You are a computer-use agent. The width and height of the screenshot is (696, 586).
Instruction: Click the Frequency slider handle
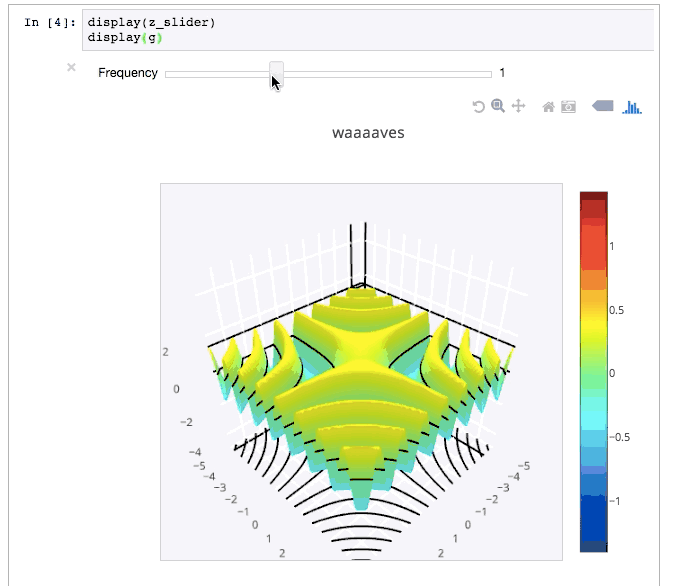tap(277, 73)
